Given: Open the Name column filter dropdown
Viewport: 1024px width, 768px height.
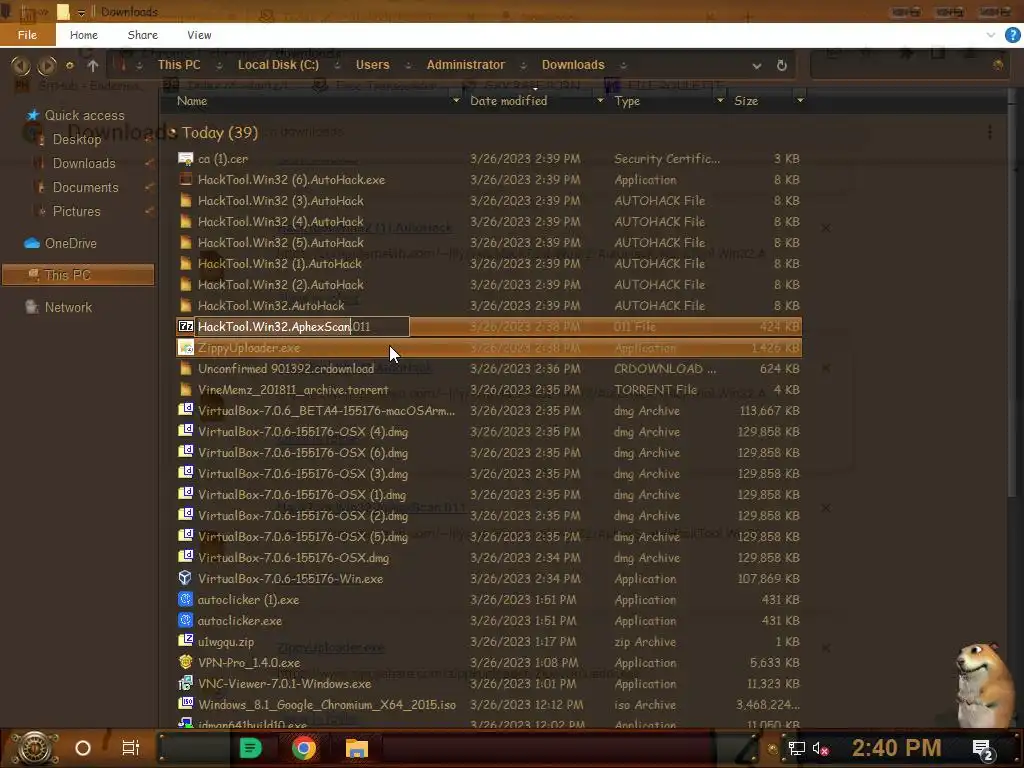Looking at the screenshot, I should [x=455, y=100].
